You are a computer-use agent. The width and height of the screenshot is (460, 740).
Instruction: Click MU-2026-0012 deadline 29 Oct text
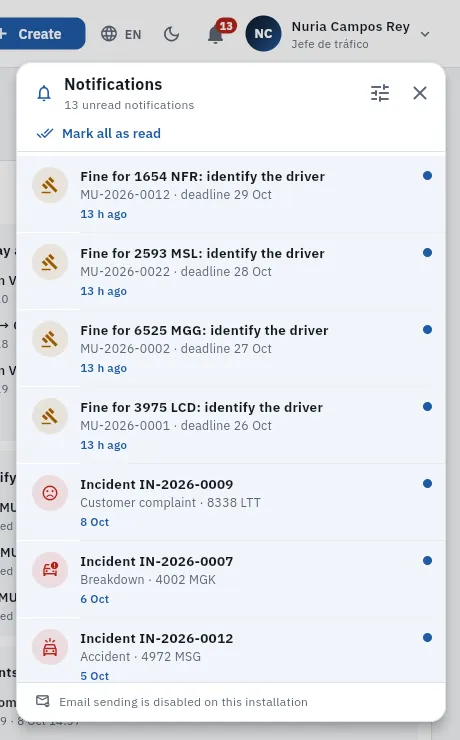176,194
